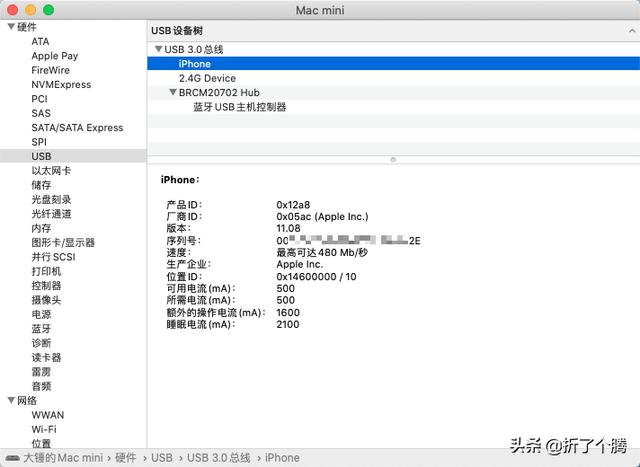This screenshot has width=640, height=467.
Task: Select SATA/SATA Express in the sidebar
Action: (77, 128)
